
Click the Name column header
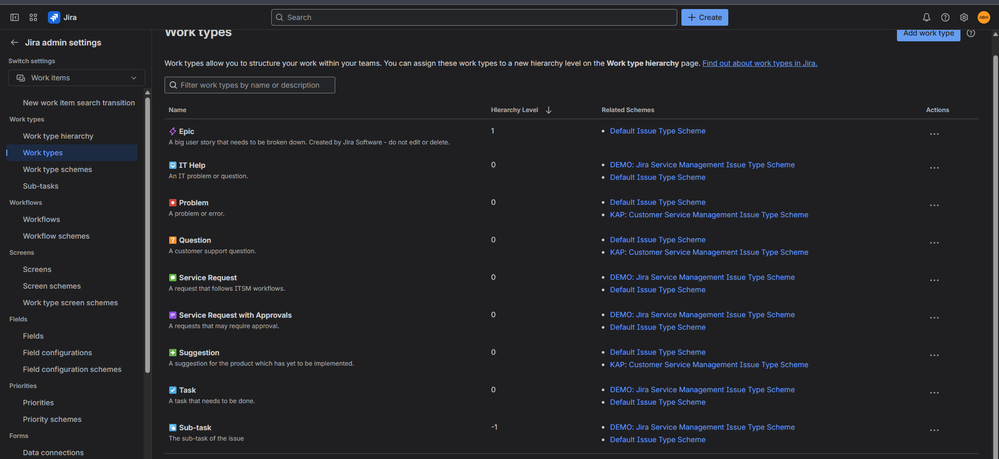pyautogui.click(x=177, y=110)
